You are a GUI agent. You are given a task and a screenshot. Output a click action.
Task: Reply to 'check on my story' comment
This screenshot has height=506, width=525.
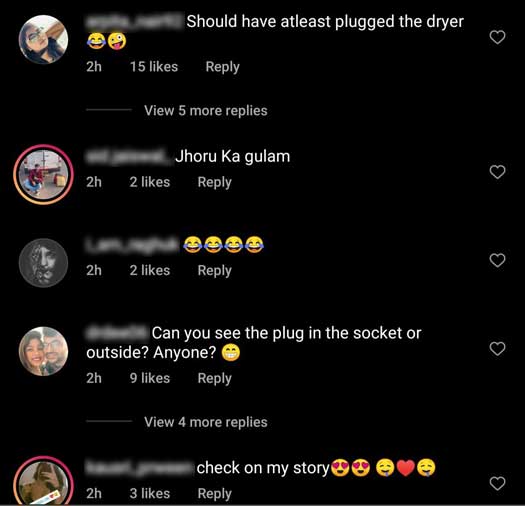coord(214,494)
